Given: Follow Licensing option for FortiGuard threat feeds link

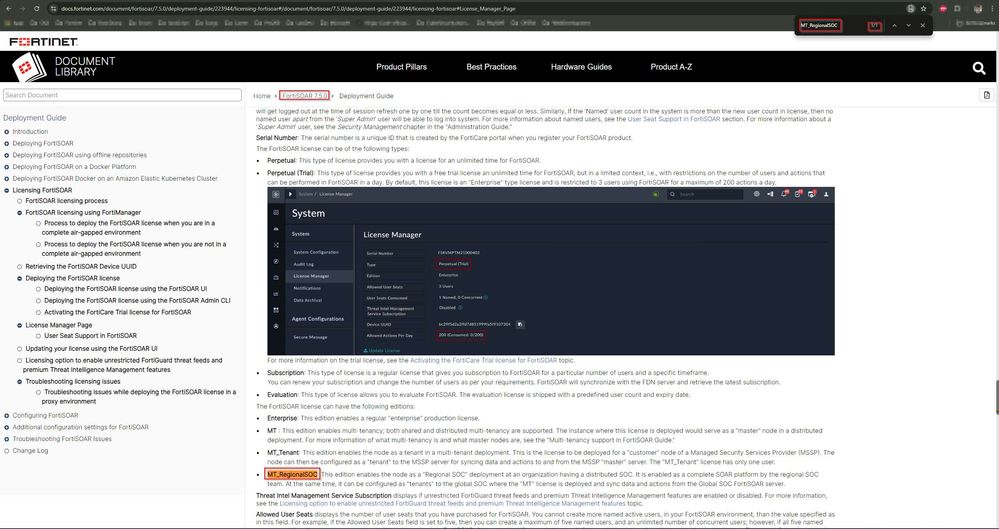Looking at the screenshot, I should (452, 504).
